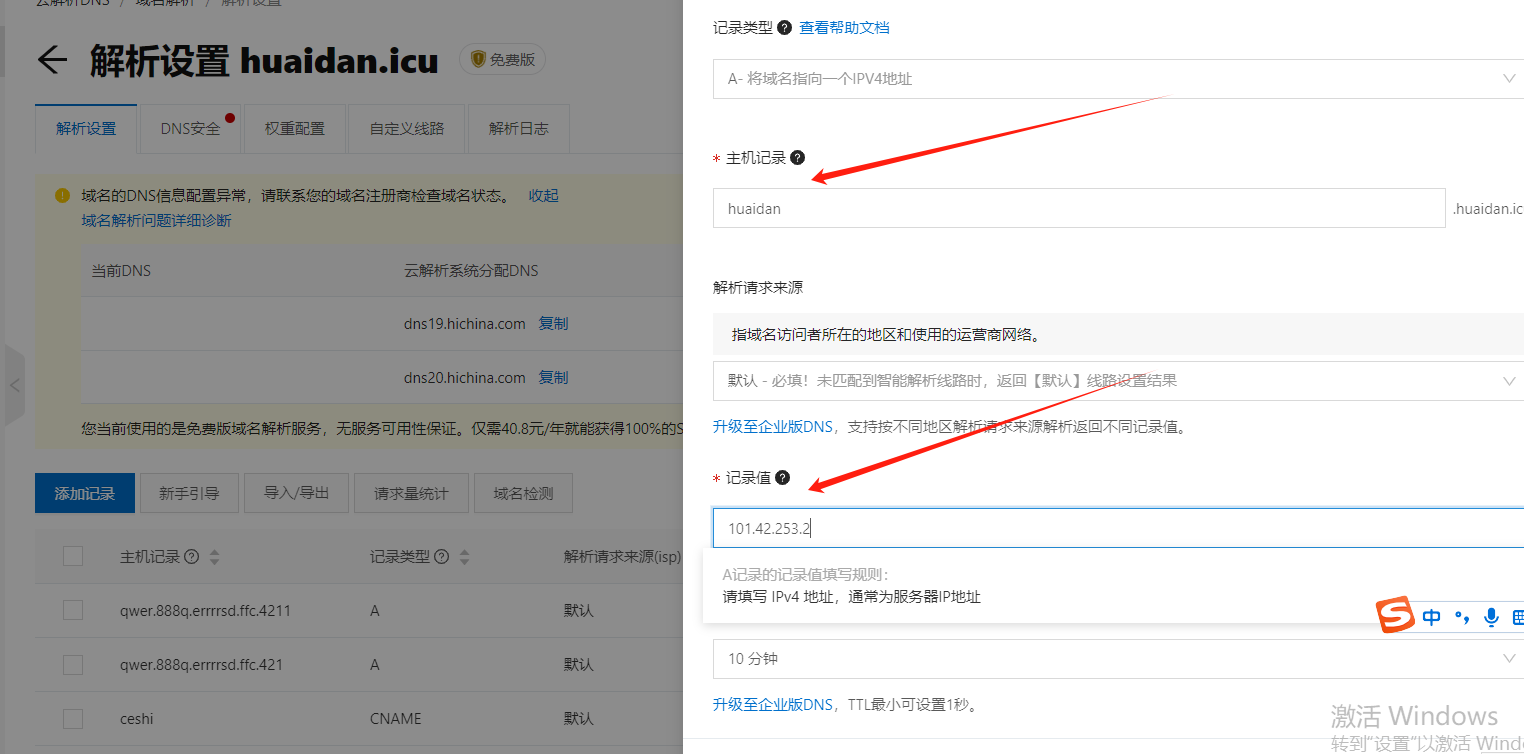Click the ceshi record name
Image resolution: width=1524 pixels, height=754 pixels.
tap(137, 718)
